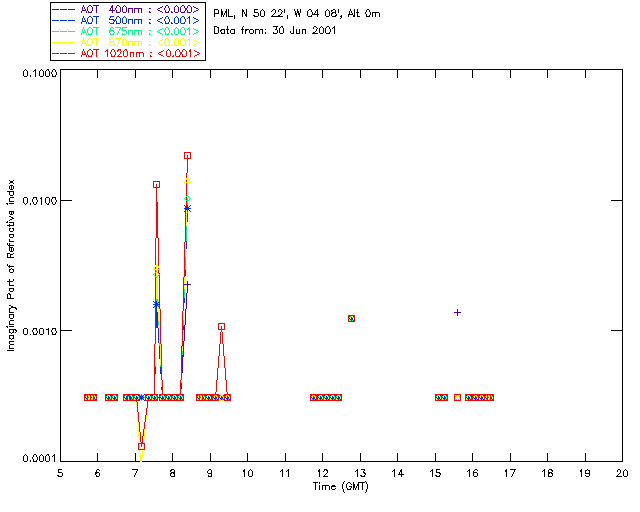This screenshot has width=640, height=512.
Task: Click the AOT 500nm legend entry
Action: coord(126,20)
